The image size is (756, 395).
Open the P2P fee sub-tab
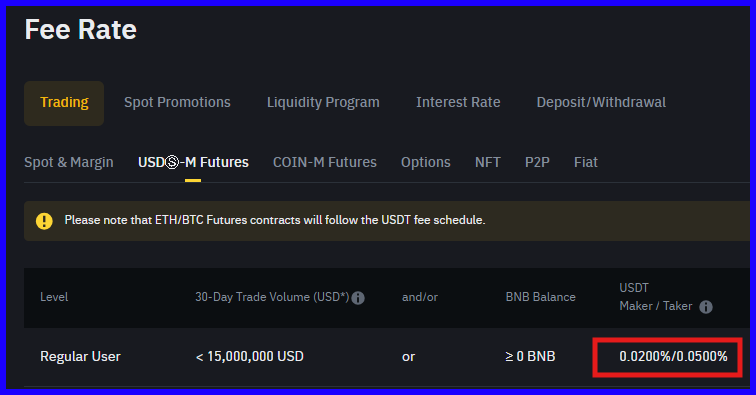[537, 162]
